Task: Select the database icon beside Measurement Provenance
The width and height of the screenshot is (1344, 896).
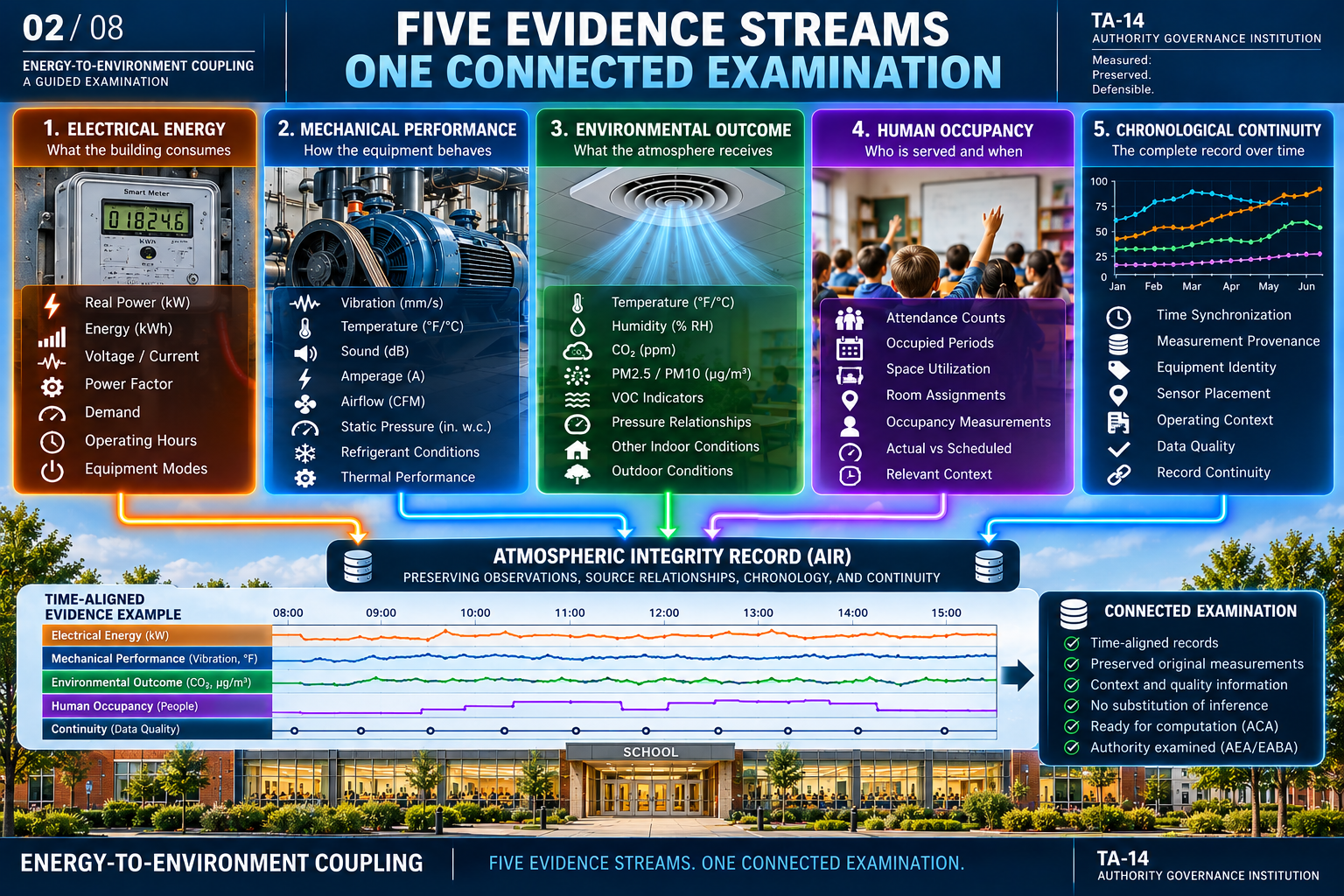Action: click(x=1118, y=344)
